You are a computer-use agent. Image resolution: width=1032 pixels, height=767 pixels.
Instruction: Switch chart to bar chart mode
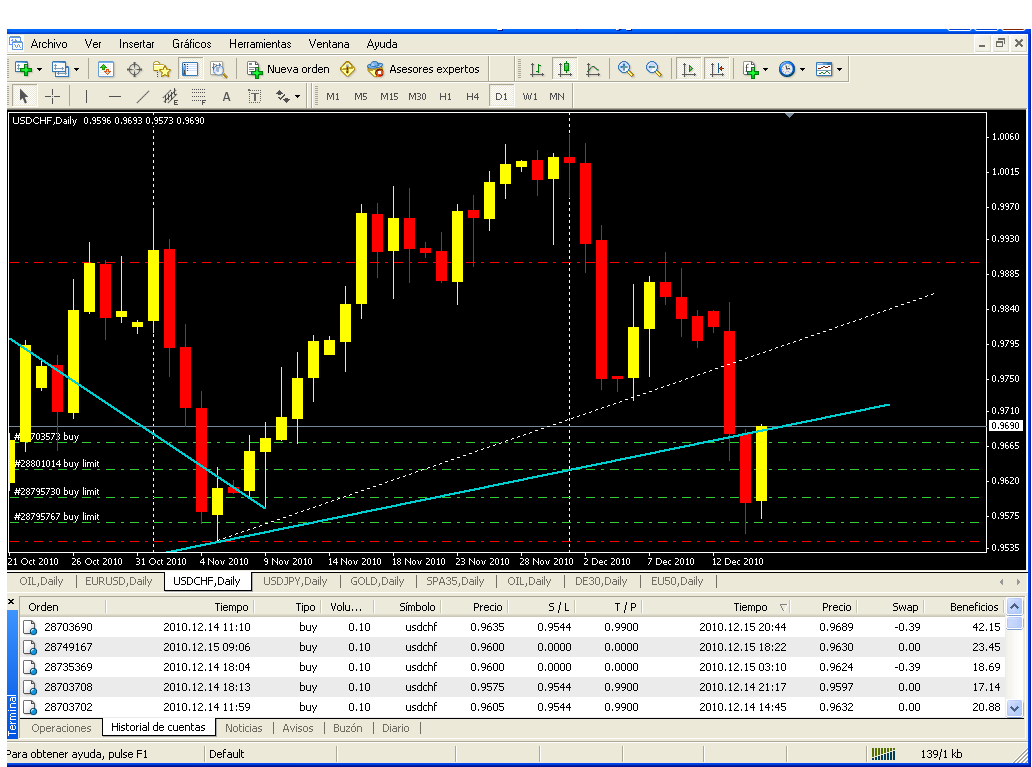coord(537,69)
